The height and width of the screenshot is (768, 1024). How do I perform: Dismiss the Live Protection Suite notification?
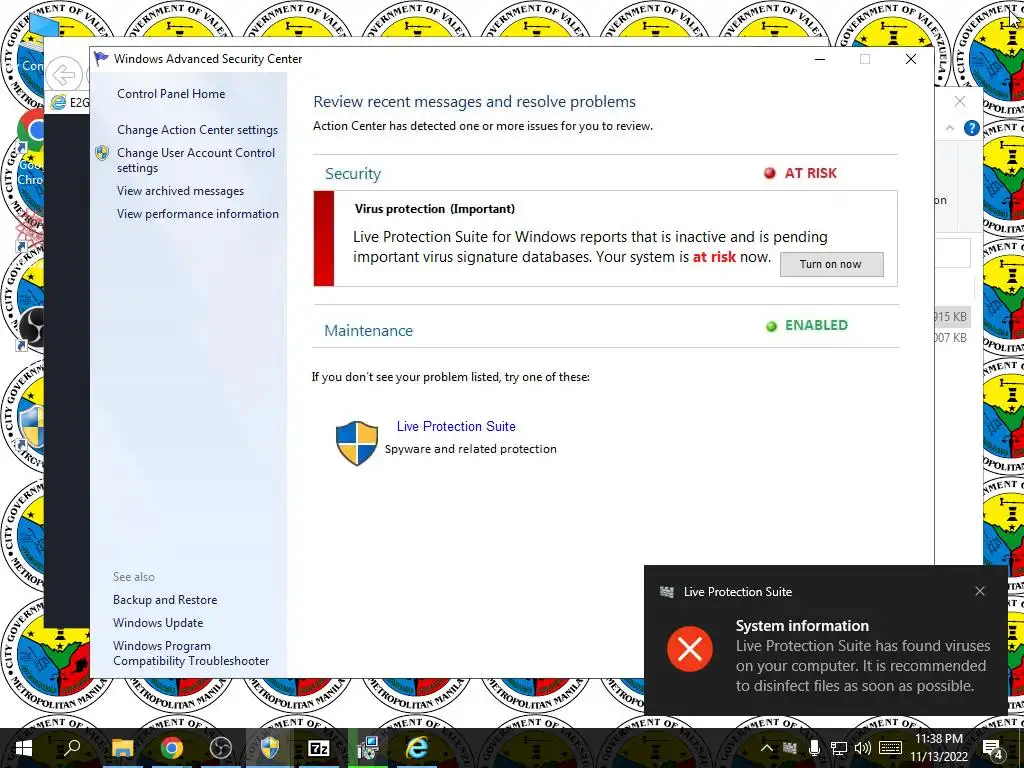coord(980,591)
